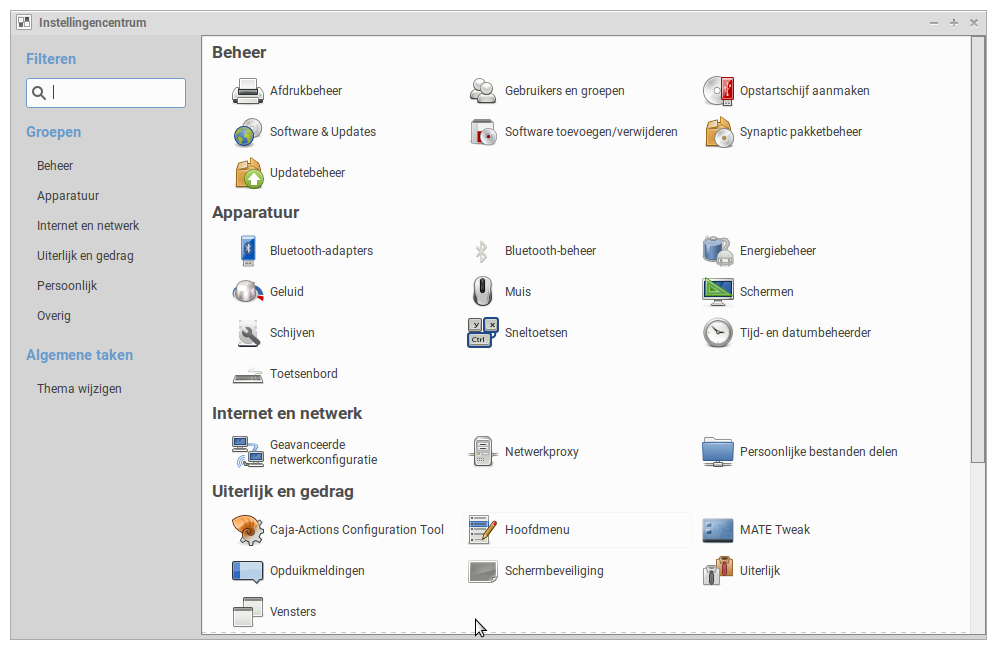Click the Tijd- en datumbeheerder clock icon
This screenshot has height=650, width=997.
tap(718, 333)
